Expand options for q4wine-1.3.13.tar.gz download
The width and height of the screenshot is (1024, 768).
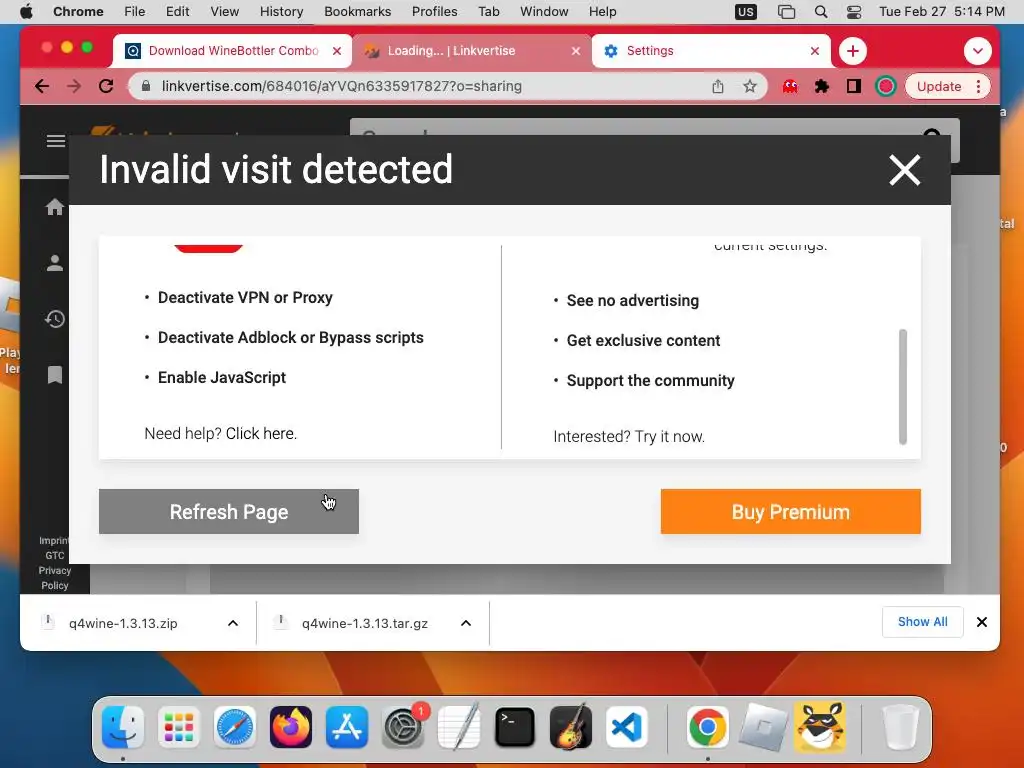coord(466,623)
